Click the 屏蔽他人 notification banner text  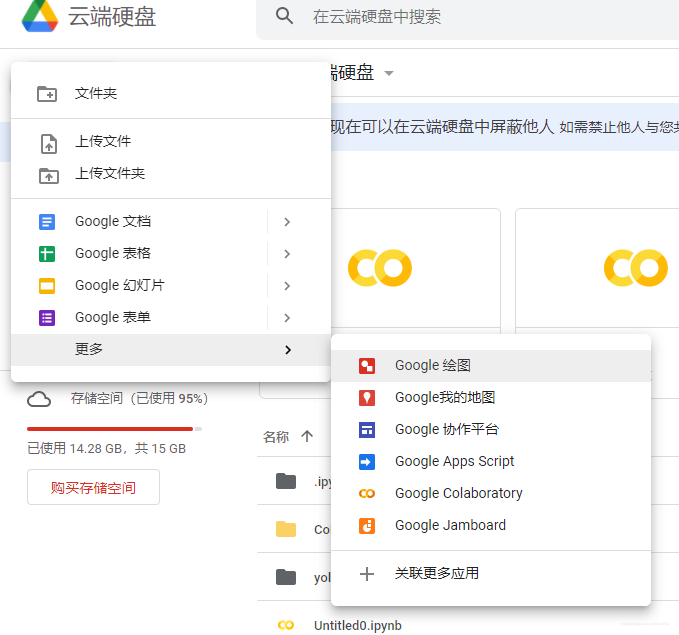[442, 127]
